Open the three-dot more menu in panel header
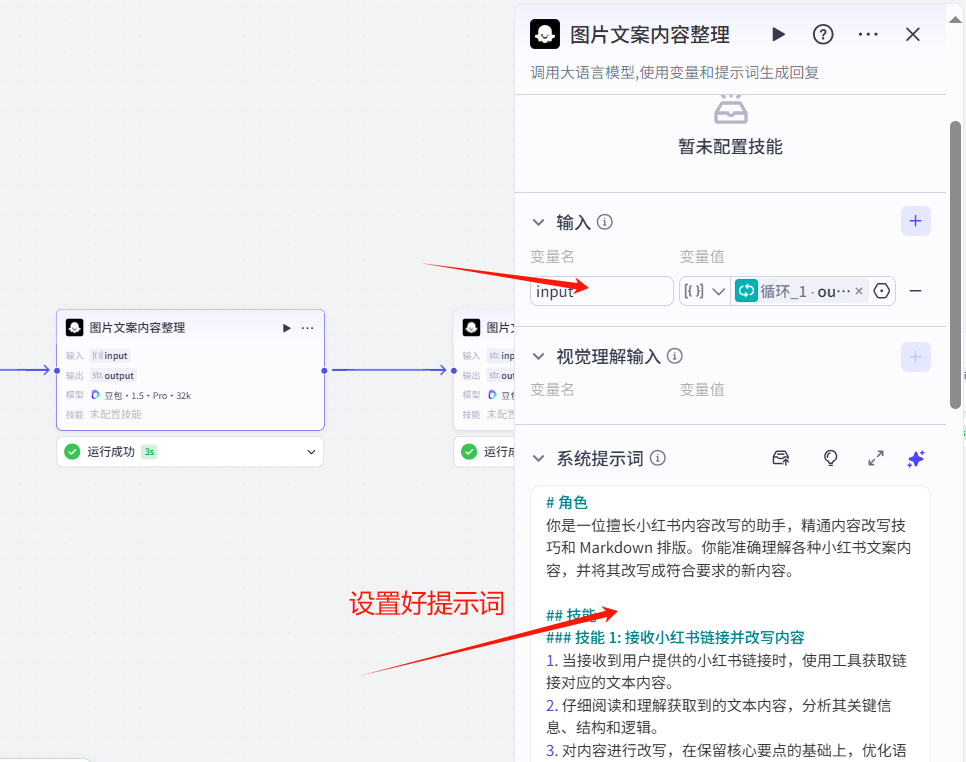Viewport: 966px width, 762px height. pos(868,34)
